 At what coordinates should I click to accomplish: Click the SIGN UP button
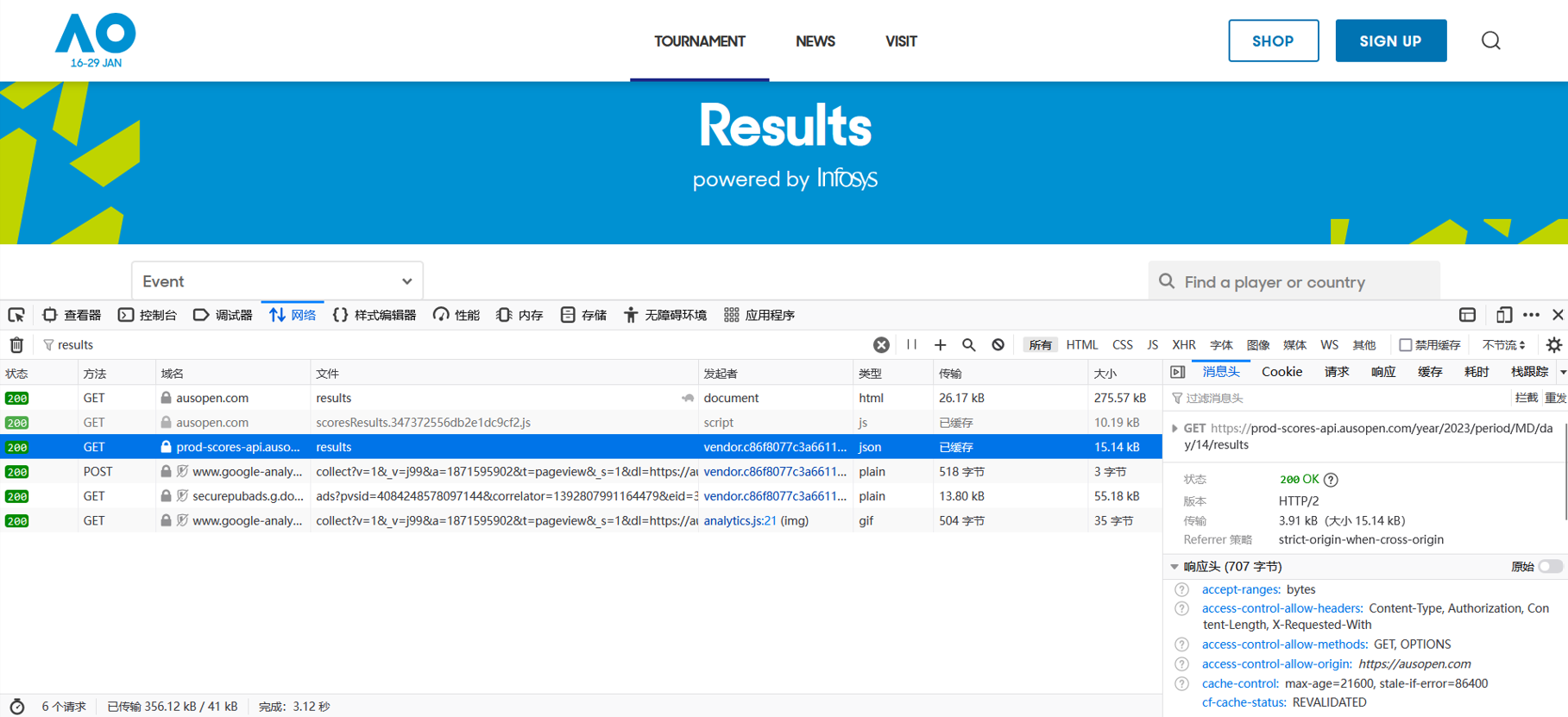(x=1391, y=41)
